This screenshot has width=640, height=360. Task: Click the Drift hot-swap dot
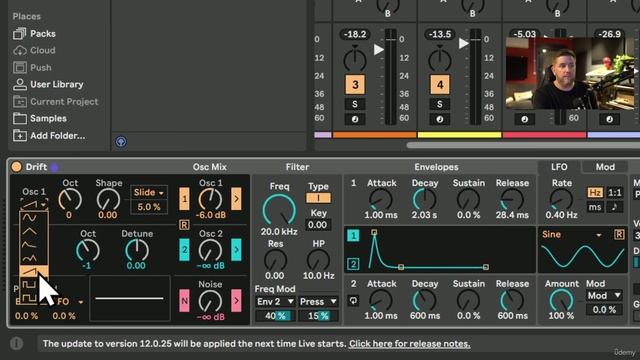[x=54, y=167]
